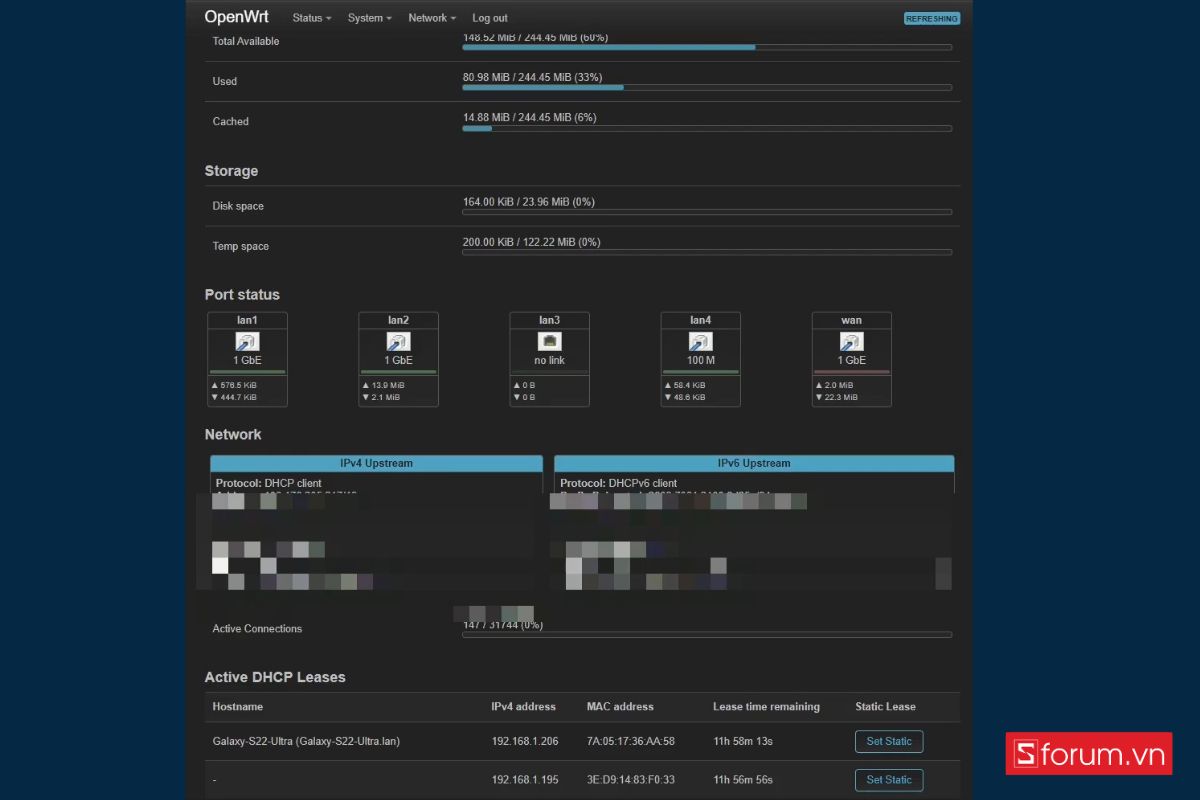
Task: Click the Port status section heading
Action: pyautogui.click(x=242, y=295)
